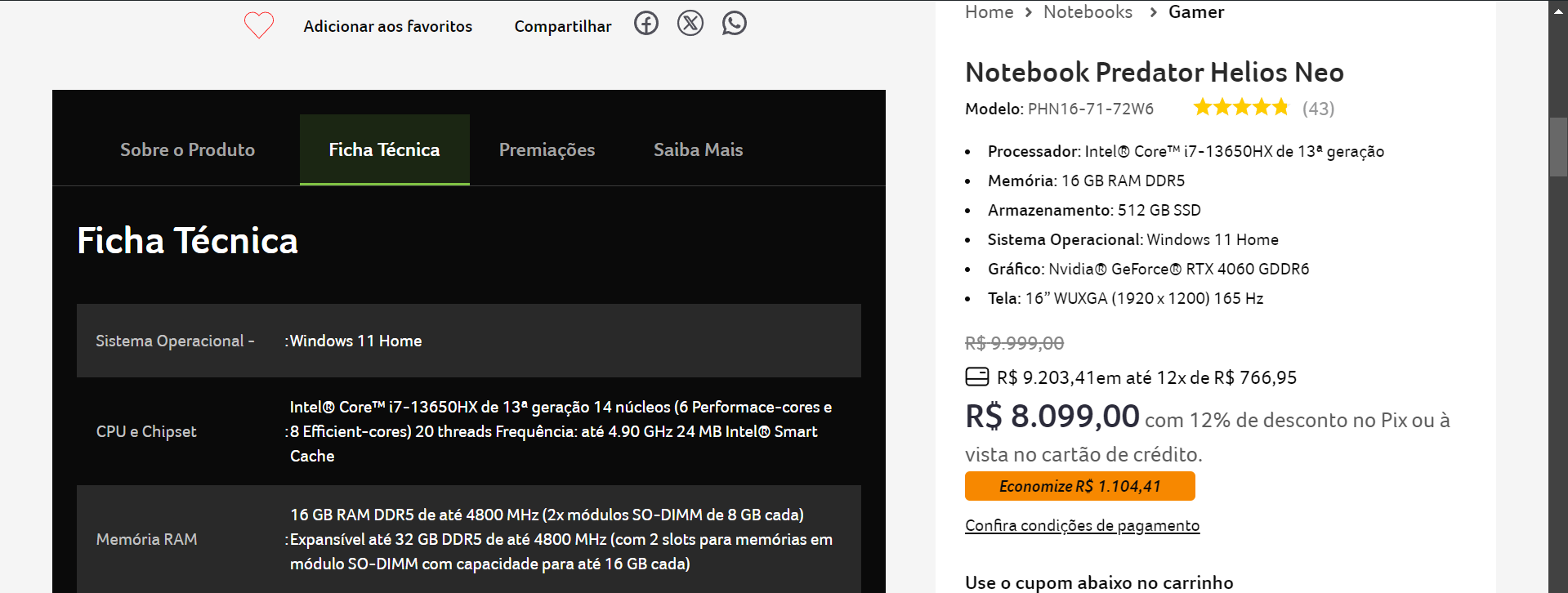Click the price R$ 8.099,00
Image resolution: width=1568 pixels, height=593 pixels.
(1052, 416)
